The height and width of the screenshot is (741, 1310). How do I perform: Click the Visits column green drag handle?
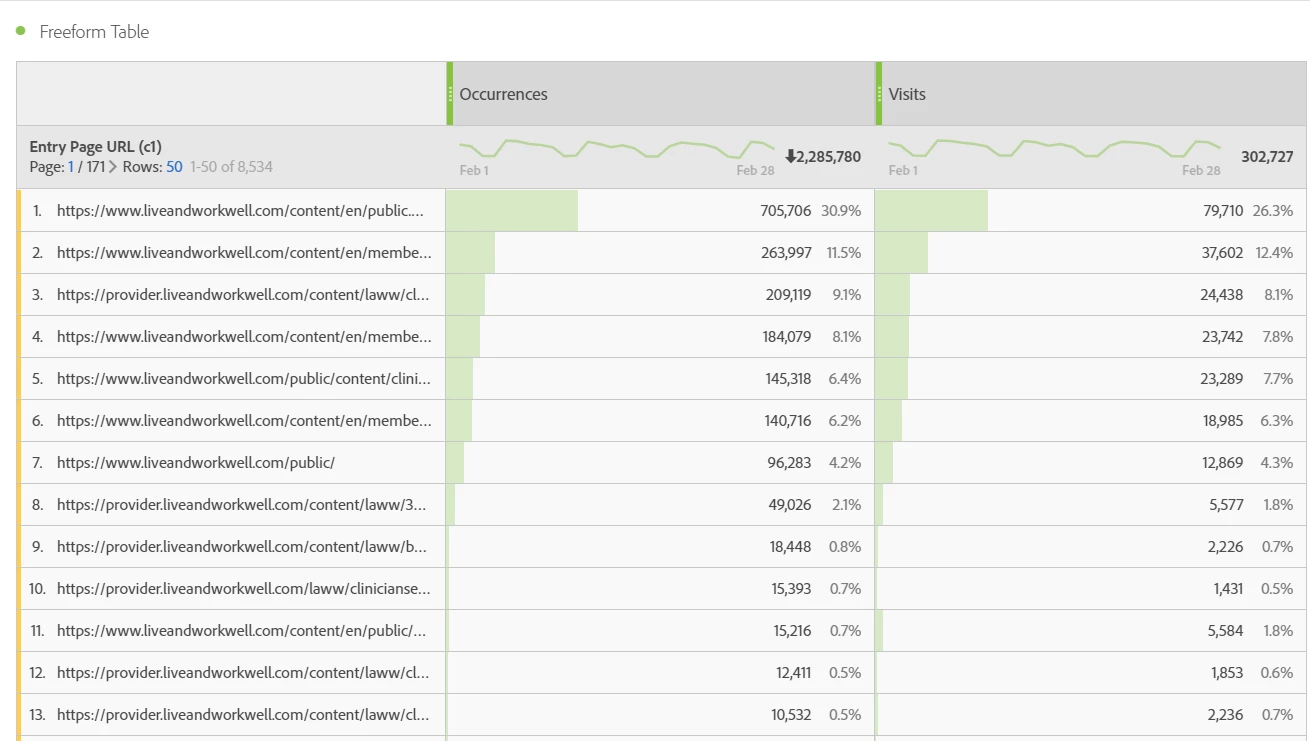[879, 94]
